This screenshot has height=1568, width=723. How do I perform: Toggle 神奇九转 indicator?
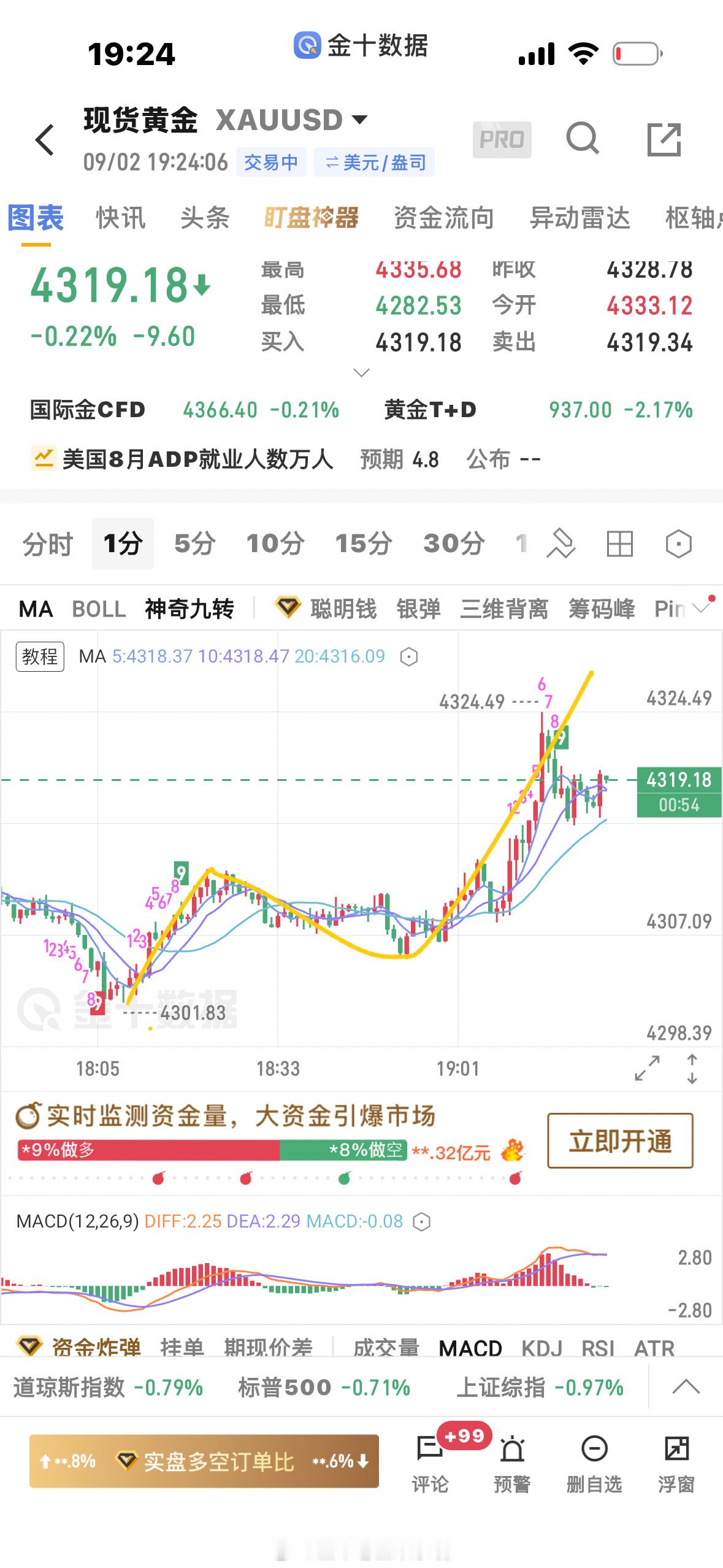pos(189,609)
